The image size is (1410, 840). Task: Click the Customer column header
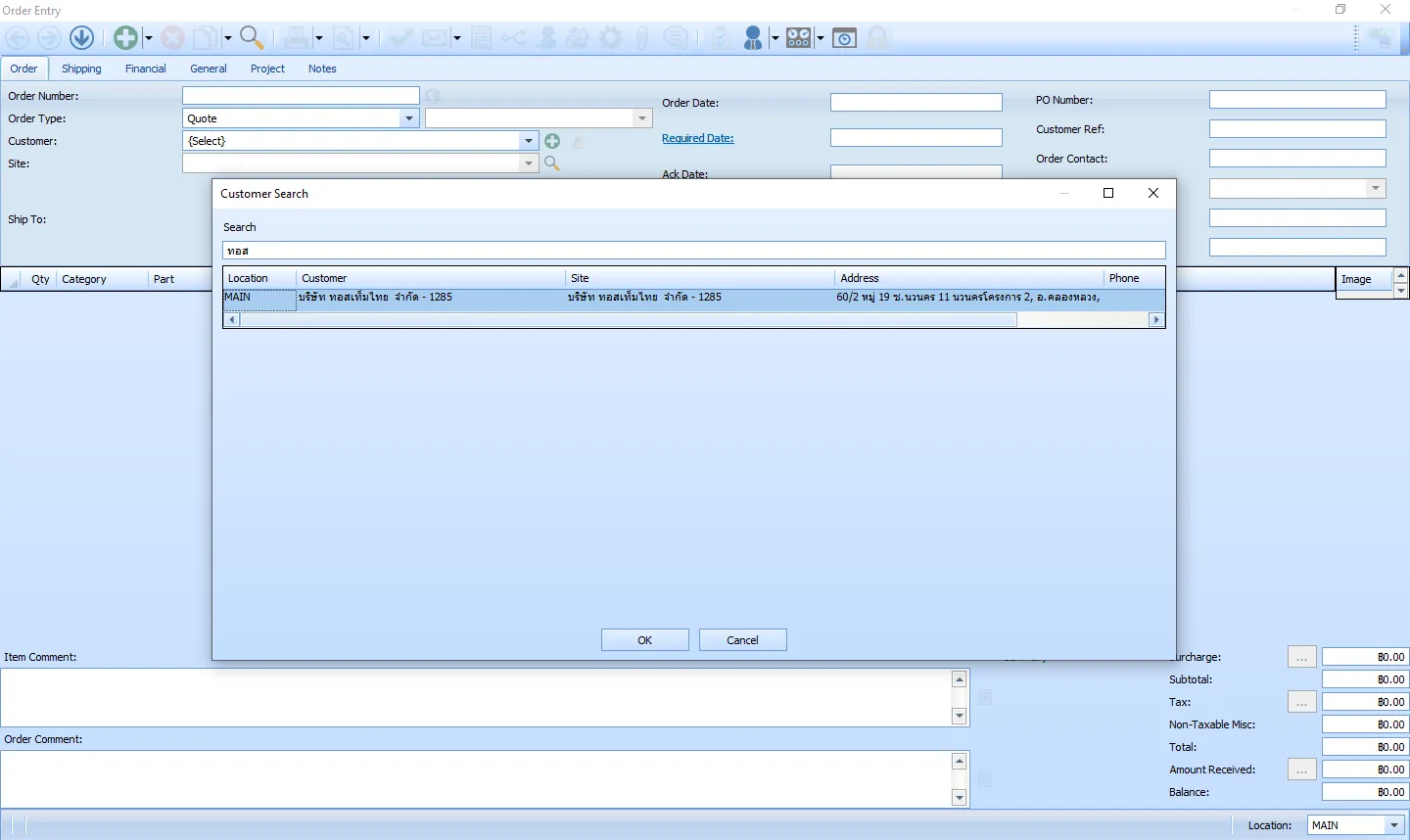point(431,278)
